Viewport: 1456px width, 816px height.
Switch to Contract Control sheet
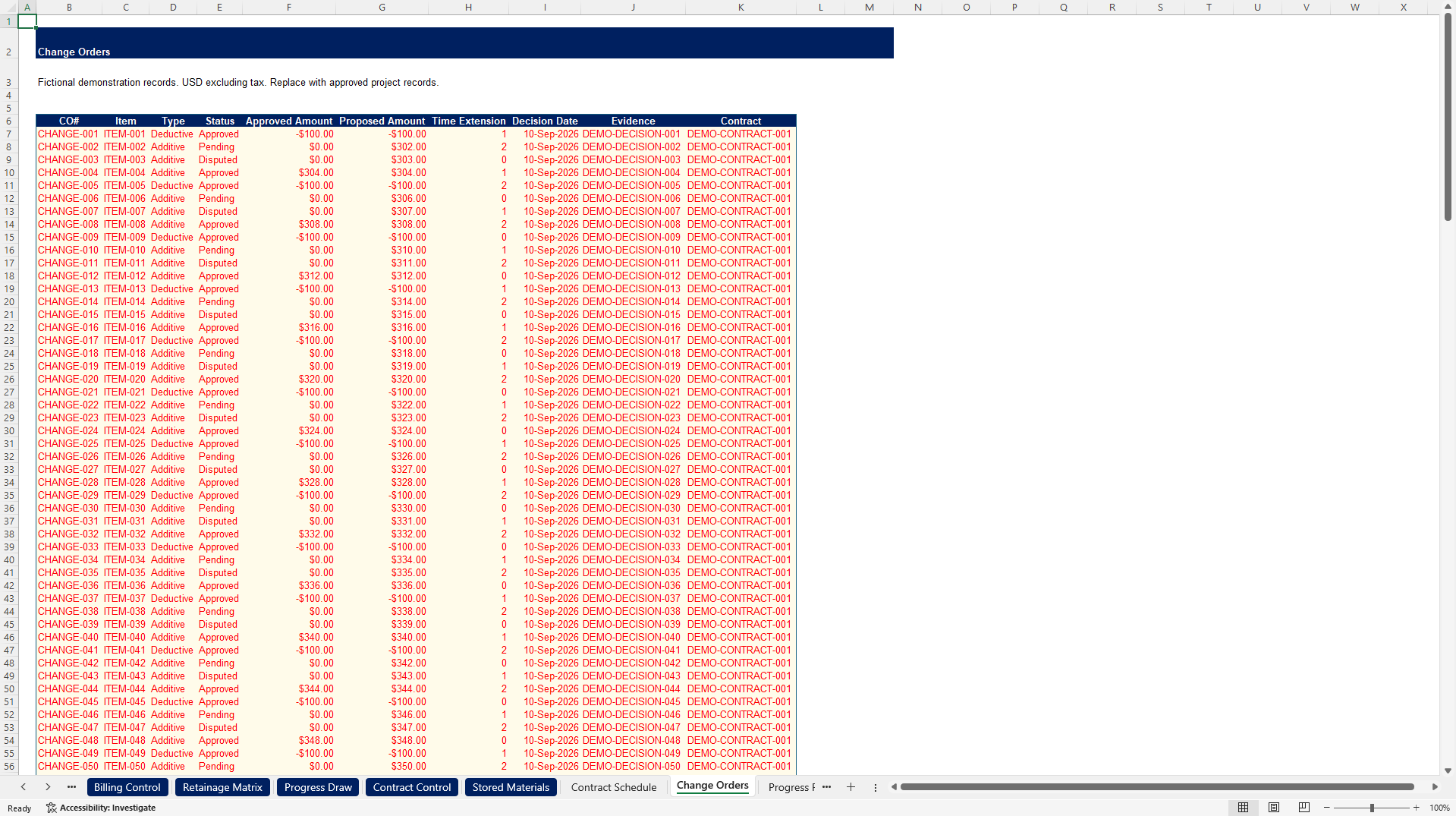click(412, 787)
